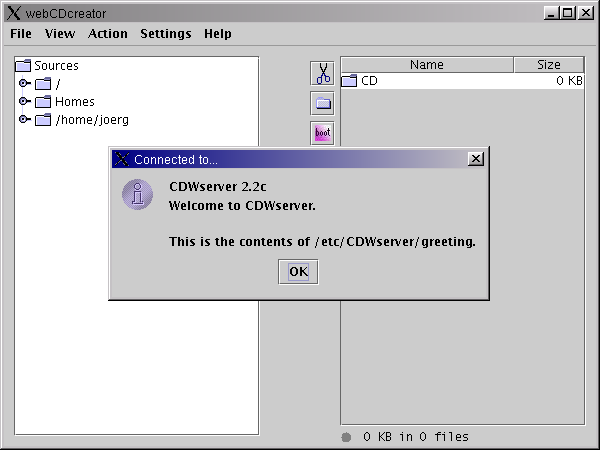Click the X logo in webCDcreator title bar
Viewport: 600px width, 450px height.
[14, 13]
